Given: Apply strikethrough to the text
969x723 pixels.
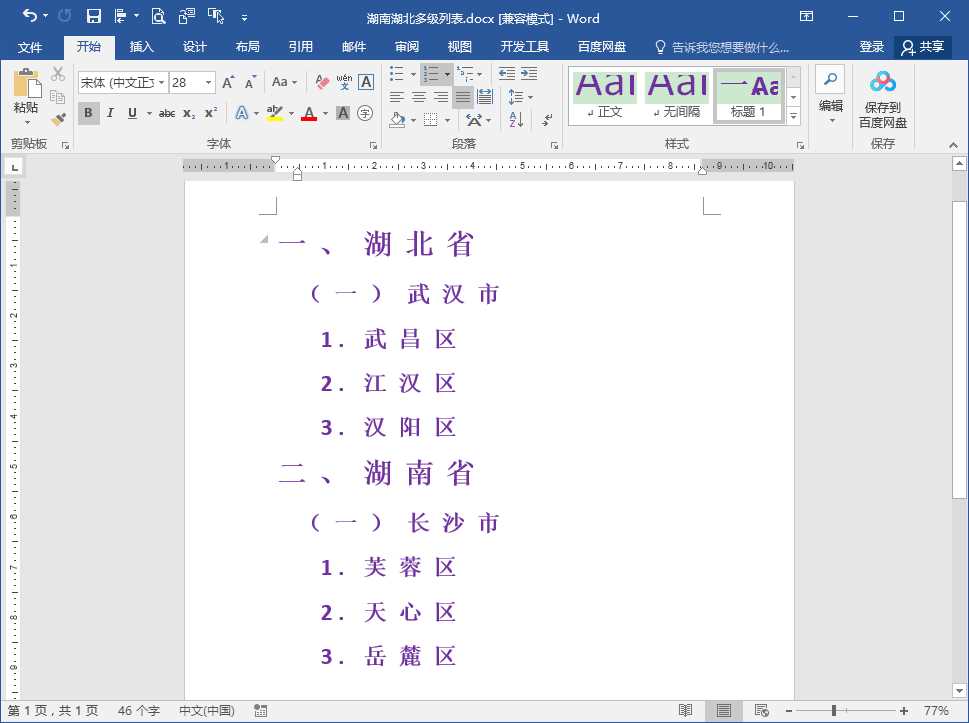Looking at the screenshot, I should (169, 112).
